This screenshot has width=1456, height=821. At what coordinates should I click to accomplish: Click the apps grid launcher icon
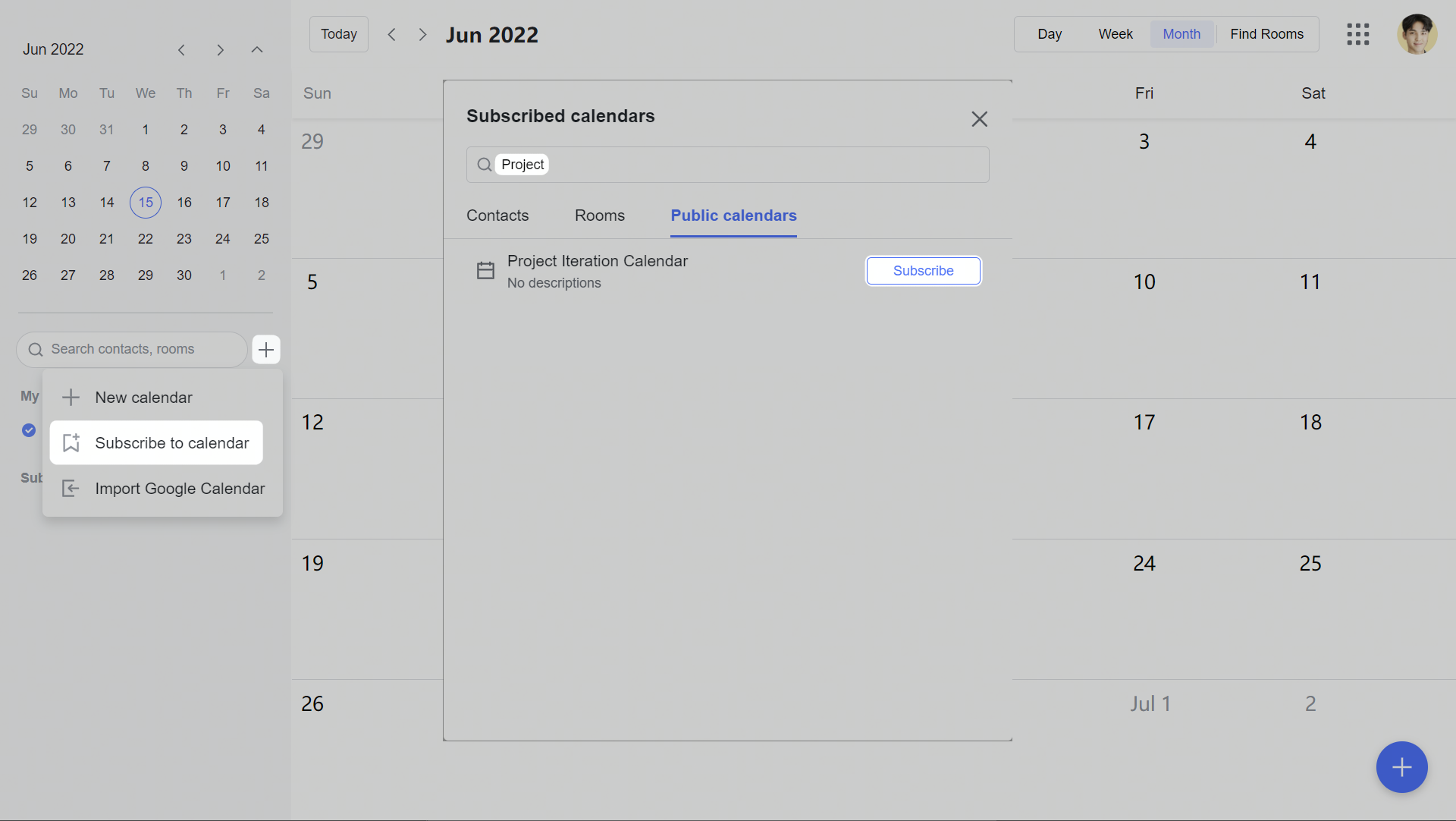click(1357, 34)
